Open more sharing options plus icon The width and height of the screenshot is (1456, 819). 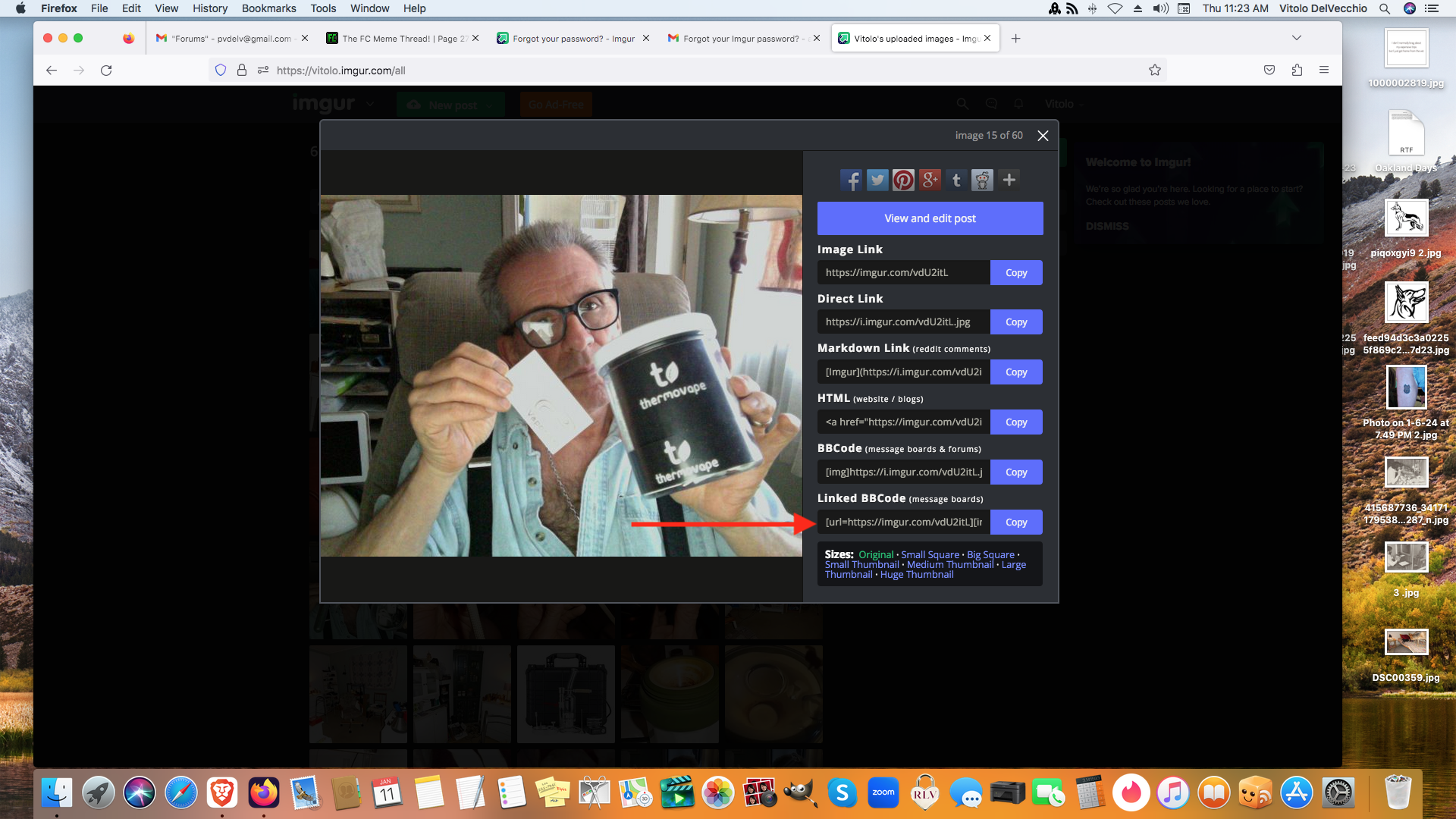1009,180
